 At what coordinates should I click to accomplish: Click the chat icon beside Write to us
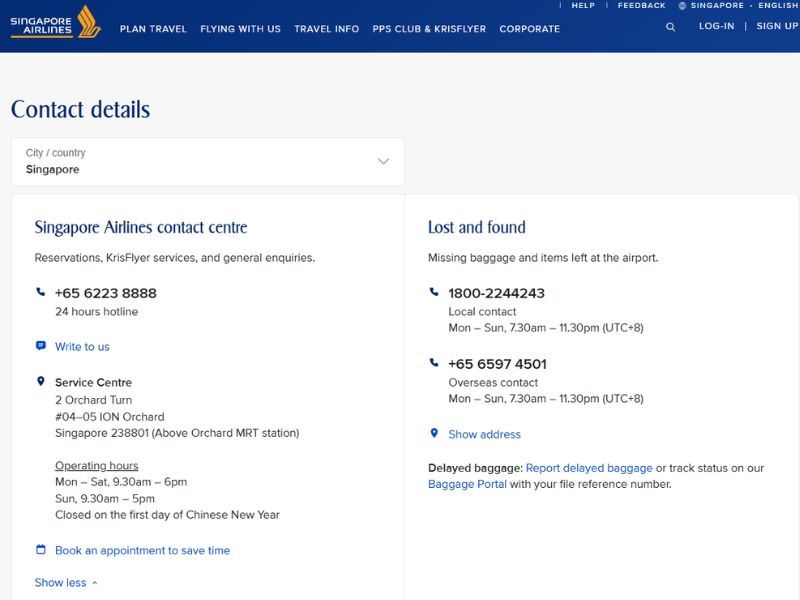point(41,346)
